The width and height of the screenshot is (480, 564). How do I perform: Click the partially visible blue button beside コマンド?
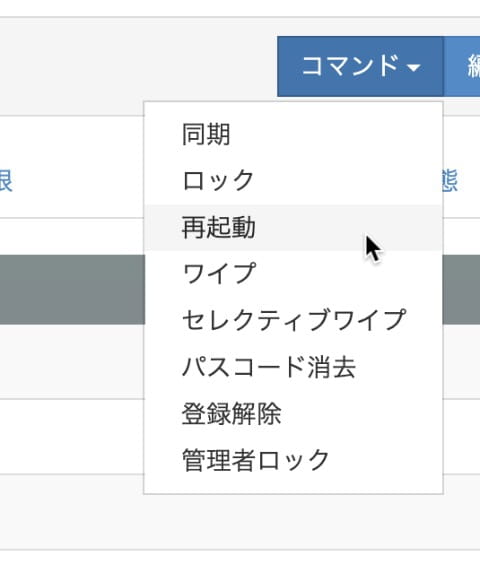pyautogui.click(x=462, y=67)
